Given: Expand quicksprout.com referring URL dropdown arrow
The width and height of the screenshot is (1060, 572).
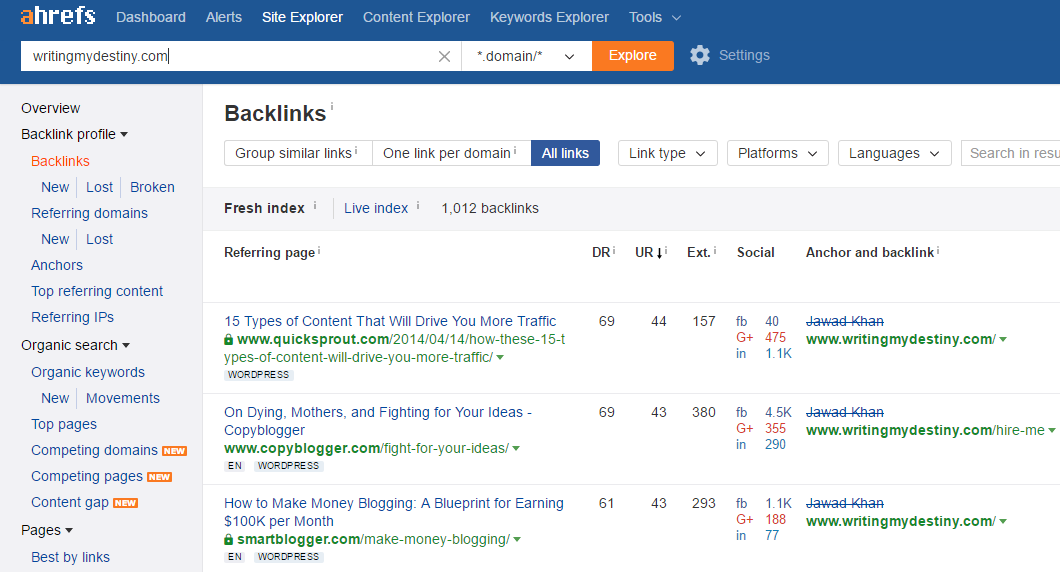Looking at the screenshot, I should pyautogui.click(x=500, y=358).
